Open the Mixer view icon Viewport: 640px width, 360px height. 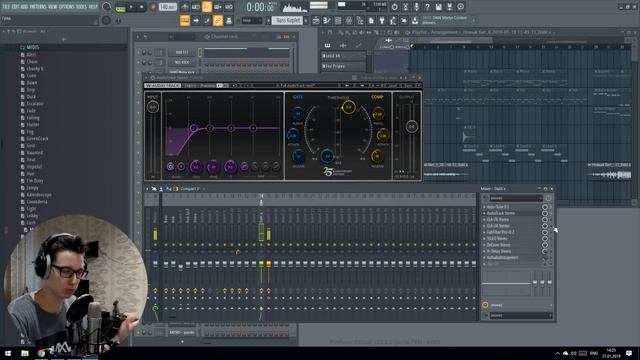click(349, 20)
